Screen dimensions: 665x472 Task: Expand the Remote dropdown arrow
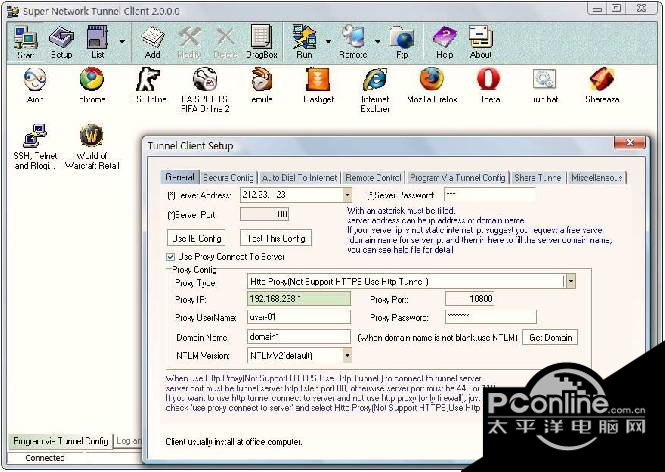tap(377, 42)
